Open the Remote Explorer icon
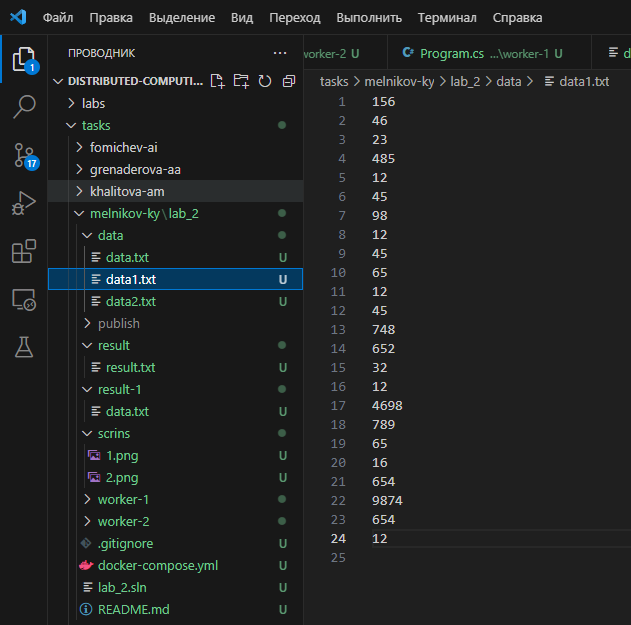Viewport: 631px width, 625px height. coord(23,299)
